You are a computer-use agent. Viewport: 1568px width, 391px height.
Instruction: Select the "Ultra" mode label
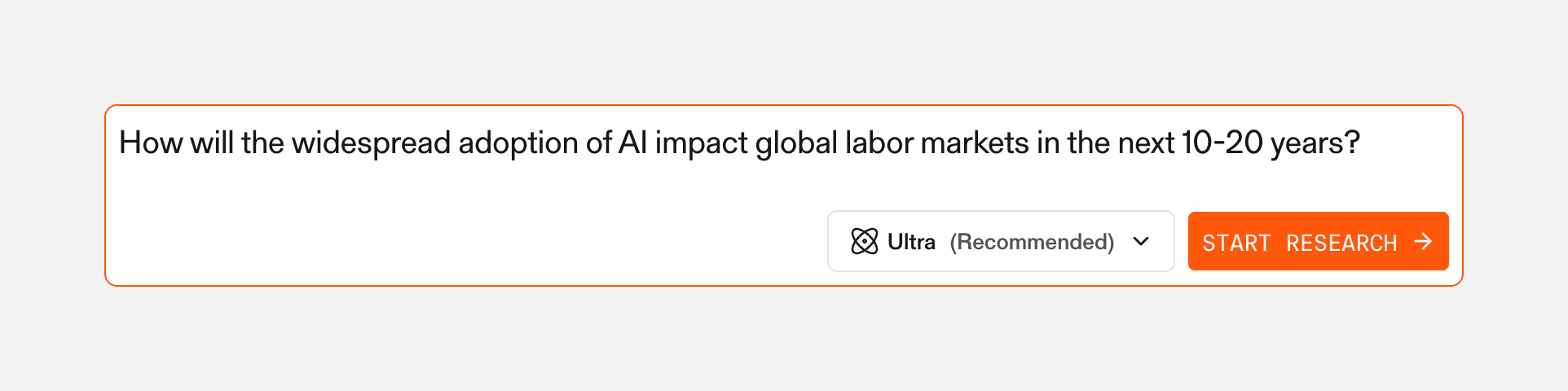911,242
